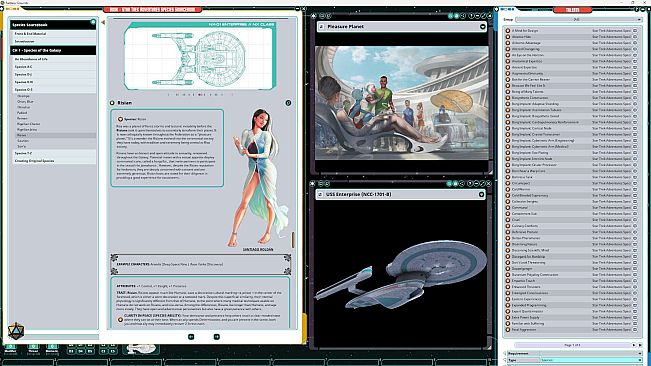Go to the next manual page
Screen dimensions: 651x366
pos(216,337)
